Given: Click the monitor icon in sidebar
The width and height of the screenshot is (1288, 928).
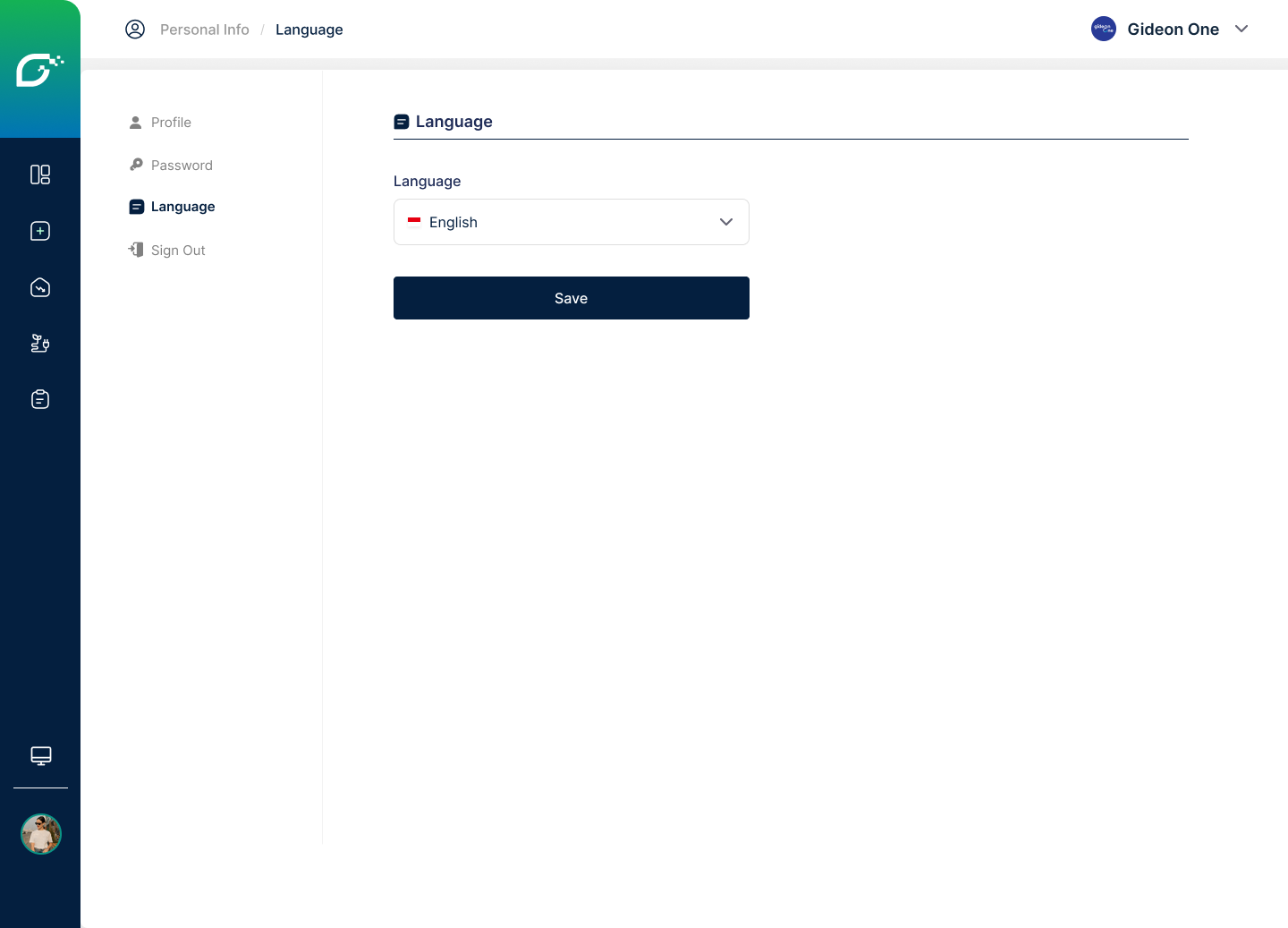Looking at the screenshot, I should click(x=41, y=756).
